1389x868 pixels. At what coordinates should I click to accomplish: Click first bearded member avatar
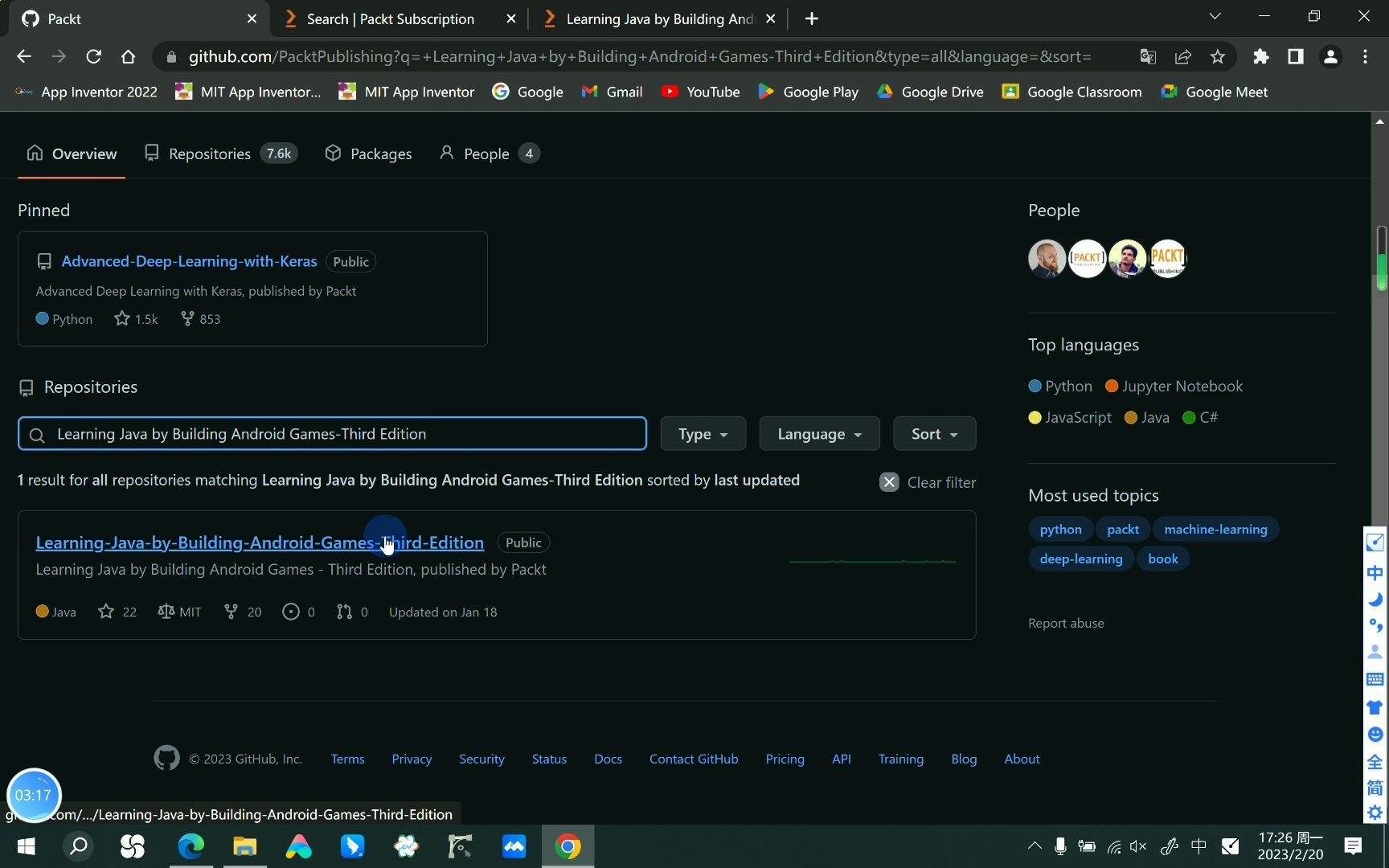point(1047,259)
